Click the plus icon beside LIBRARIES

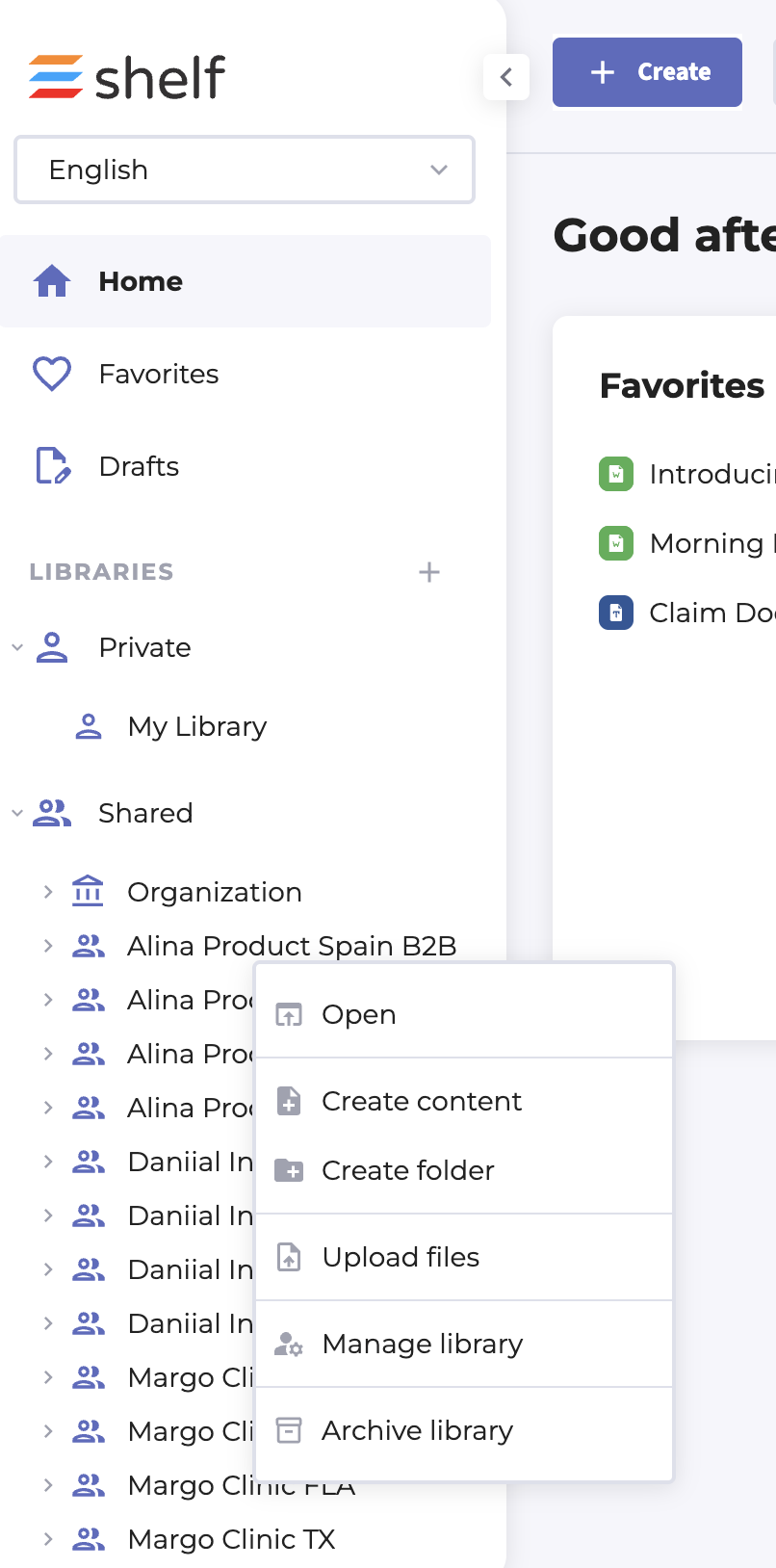click(x=429, y=572)
